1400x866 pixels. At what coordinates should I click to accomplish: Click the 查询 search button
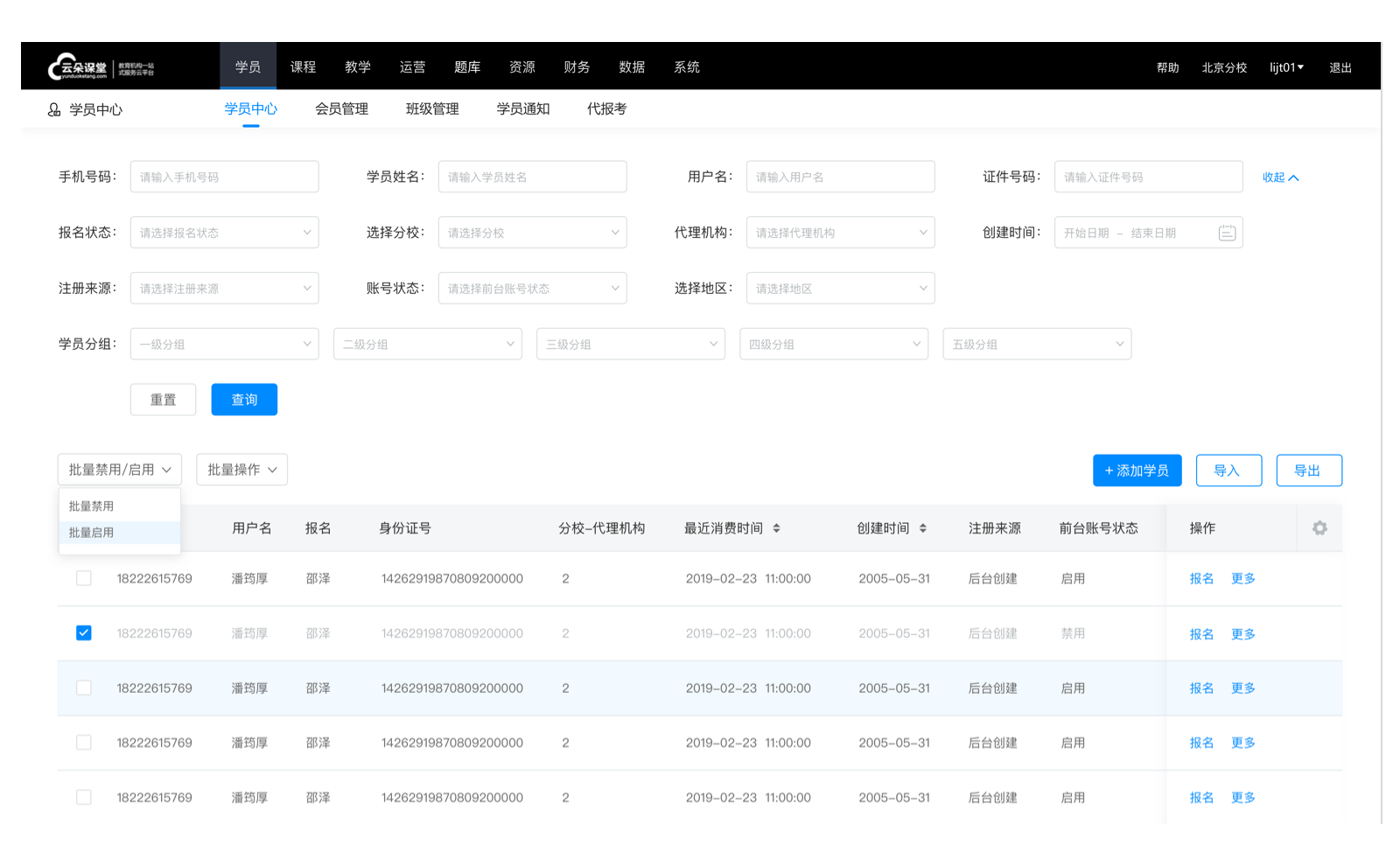pyautogui.click(x=244, y=399)
